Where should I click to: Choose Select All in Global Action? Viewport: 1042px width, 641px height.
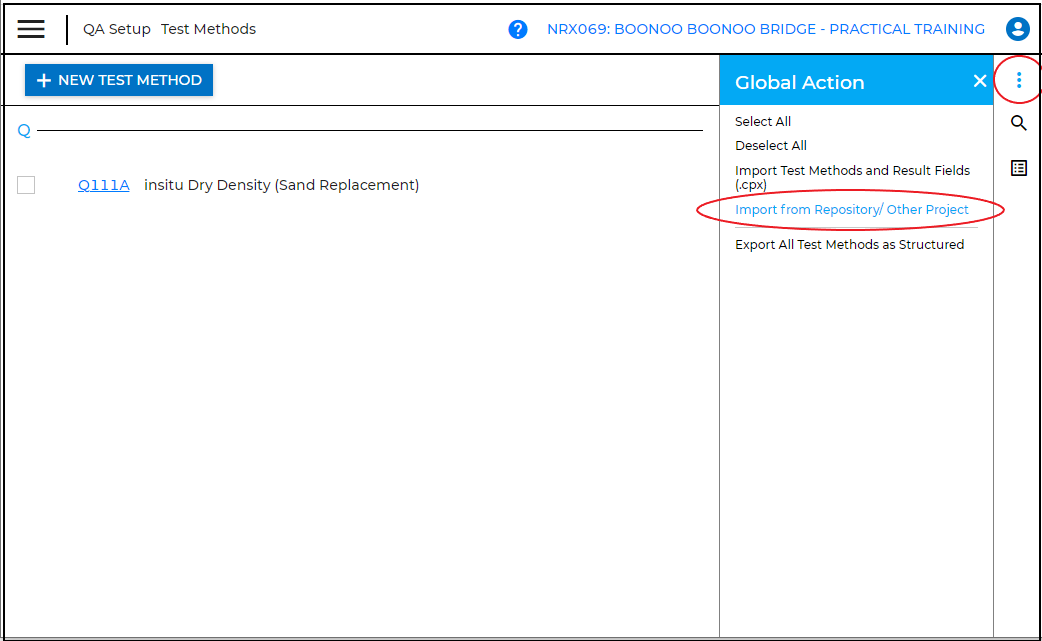pos(763,122)
